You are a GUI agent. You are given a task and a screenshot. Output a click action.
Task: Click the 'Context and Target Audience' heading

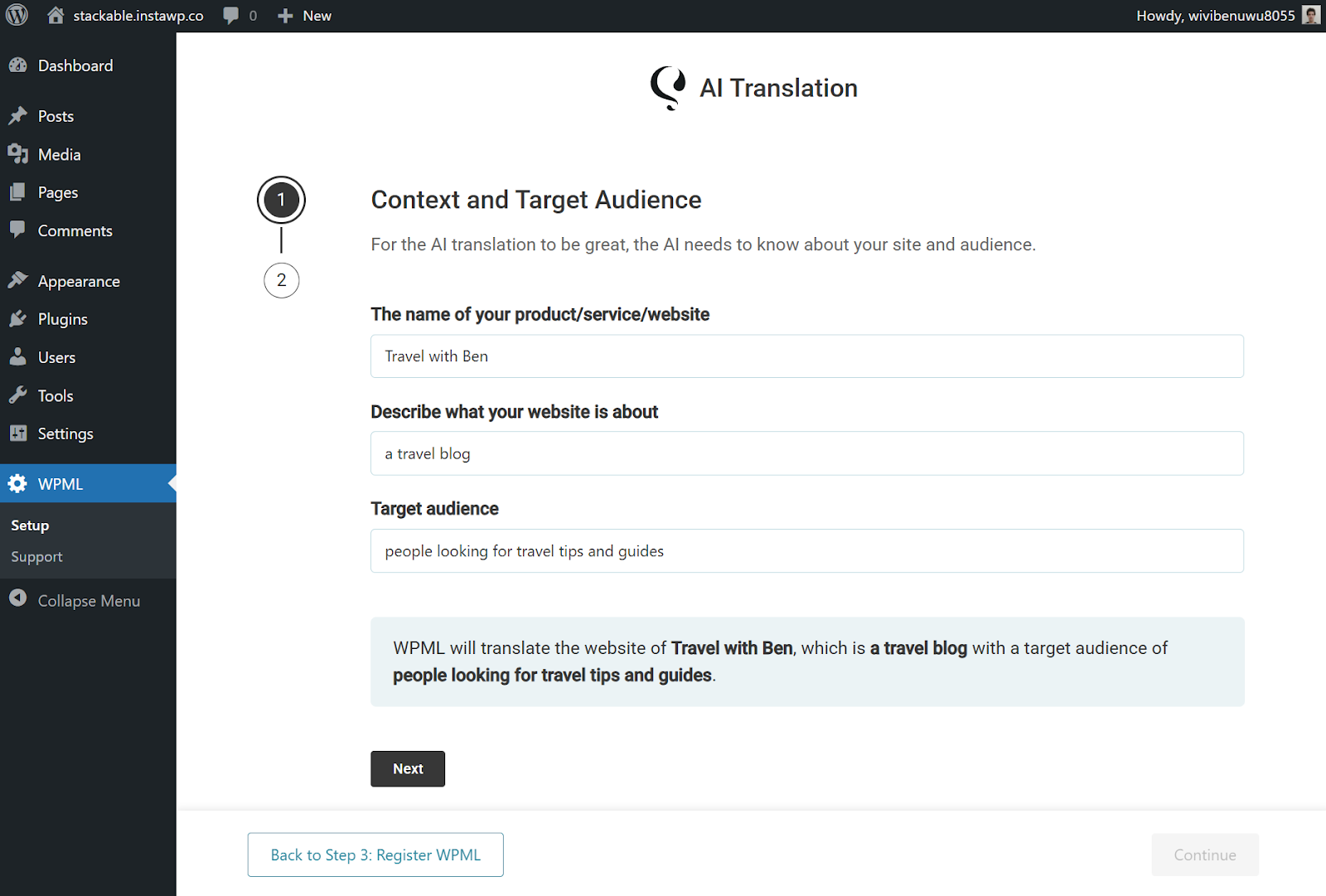coord(536,200)
